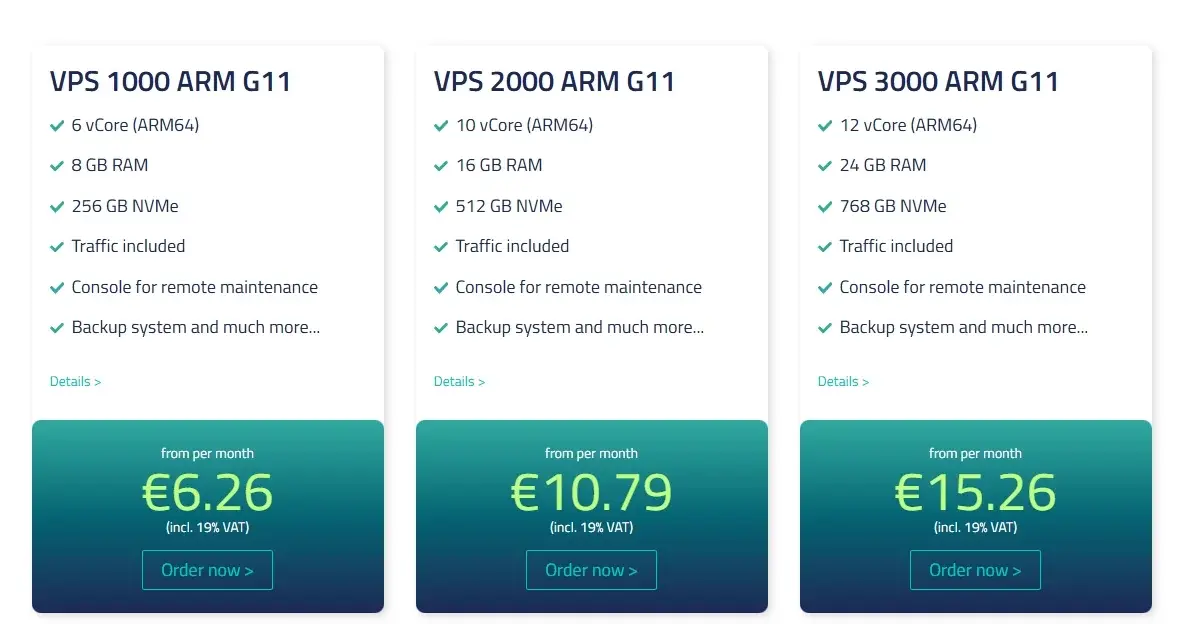Open Details link for VPS 3000 ARM G11

(x=843, y=382)
